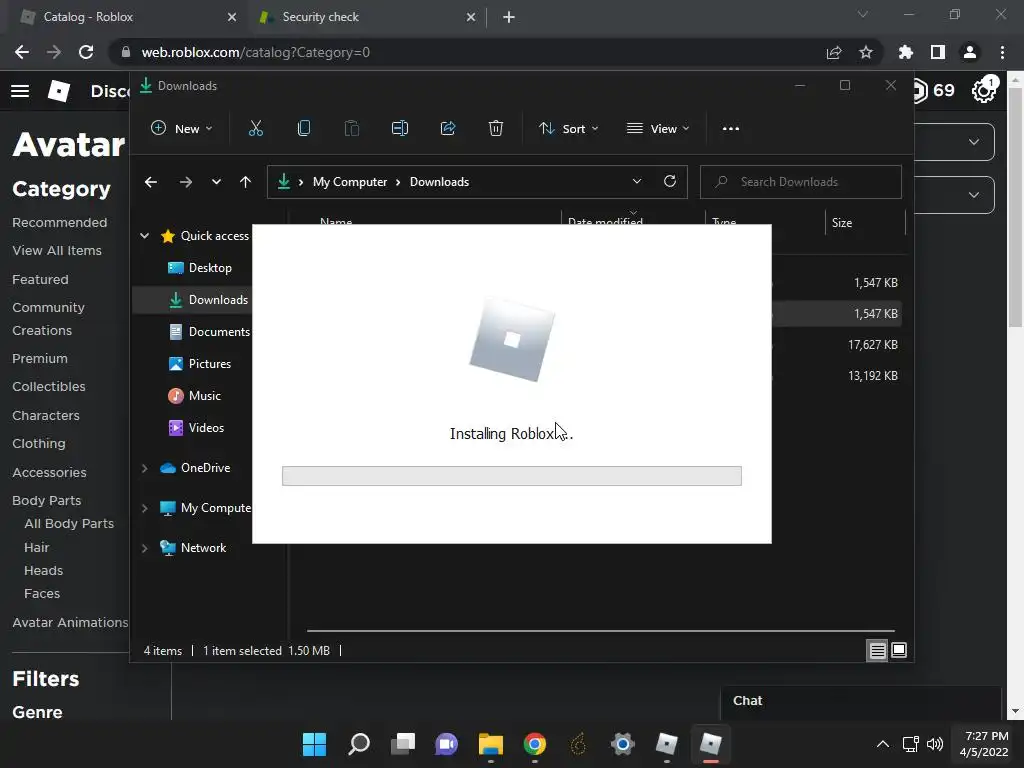This screenshot has height=768, width=1024.
Task: Open the New item dropdown
Action: coord(182,129)
